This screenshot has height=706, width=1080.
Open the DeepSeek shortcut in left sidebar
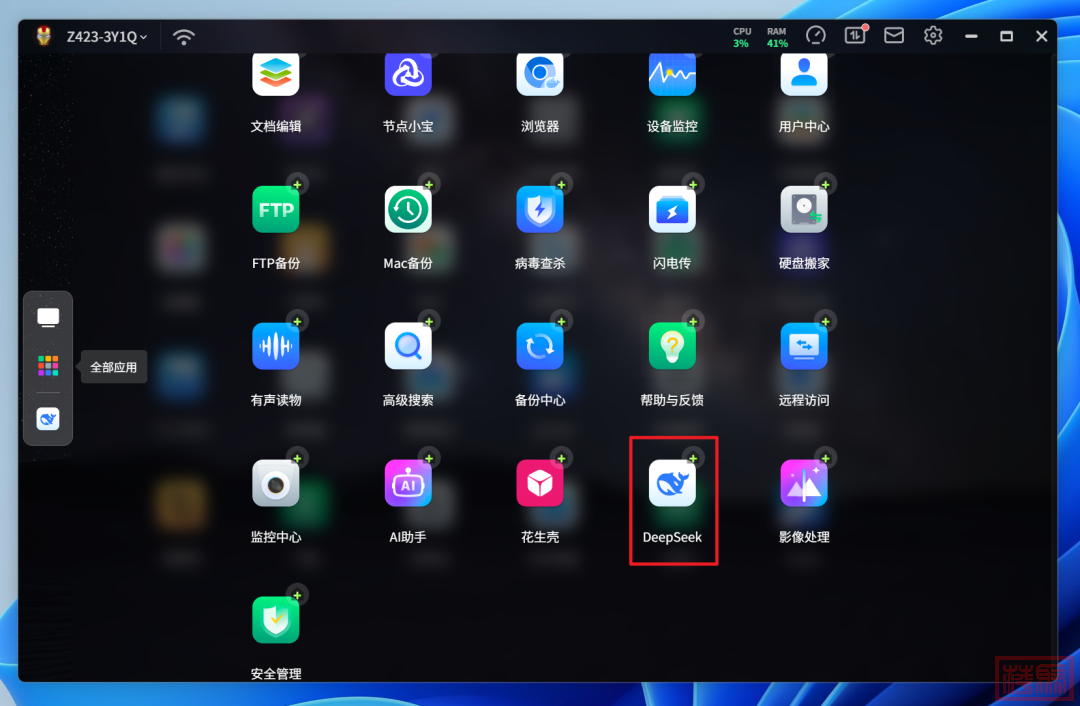[x=48, y=419]
